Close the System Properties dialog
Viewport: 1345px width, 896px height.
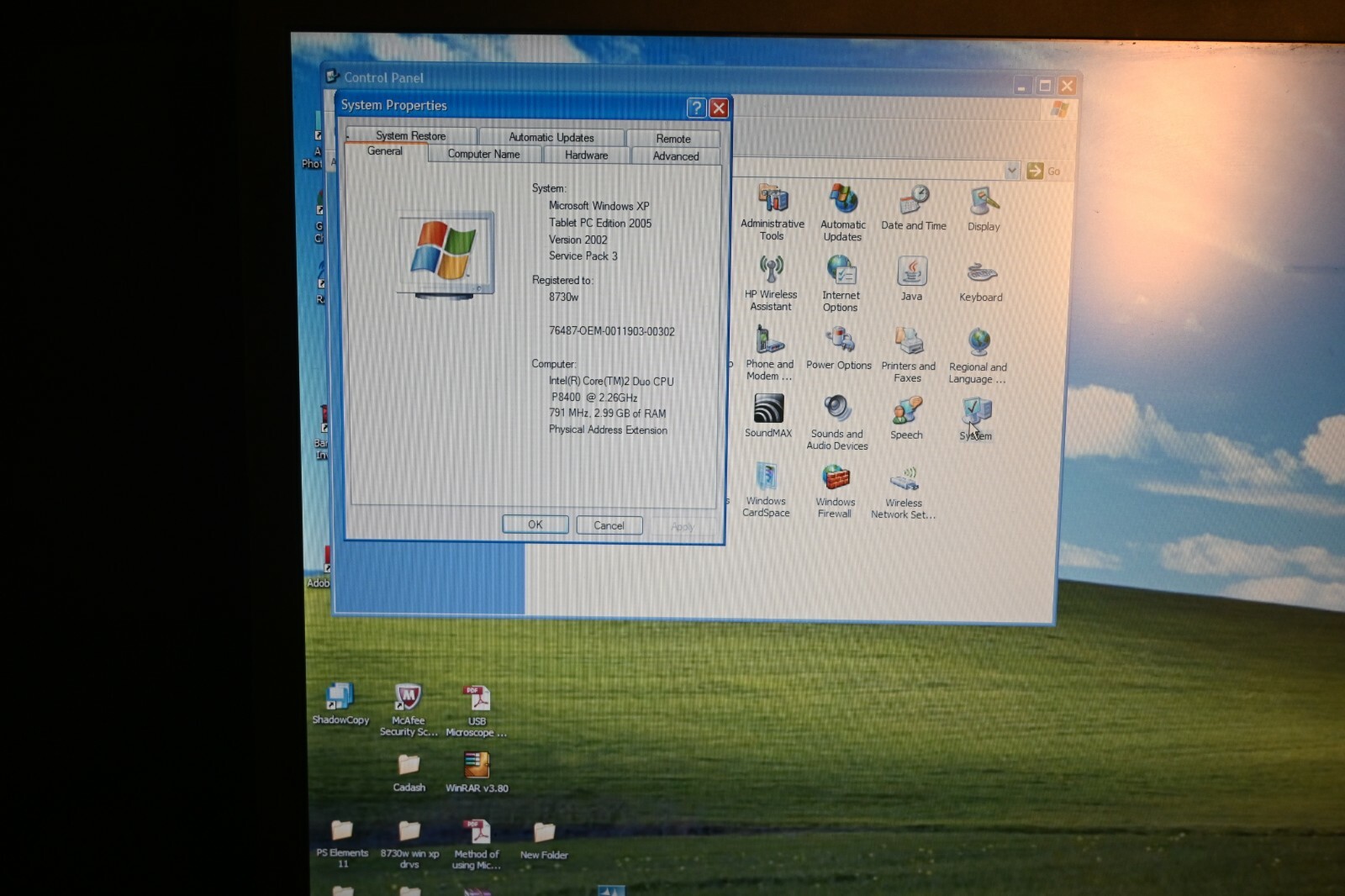tap(719, 108)
